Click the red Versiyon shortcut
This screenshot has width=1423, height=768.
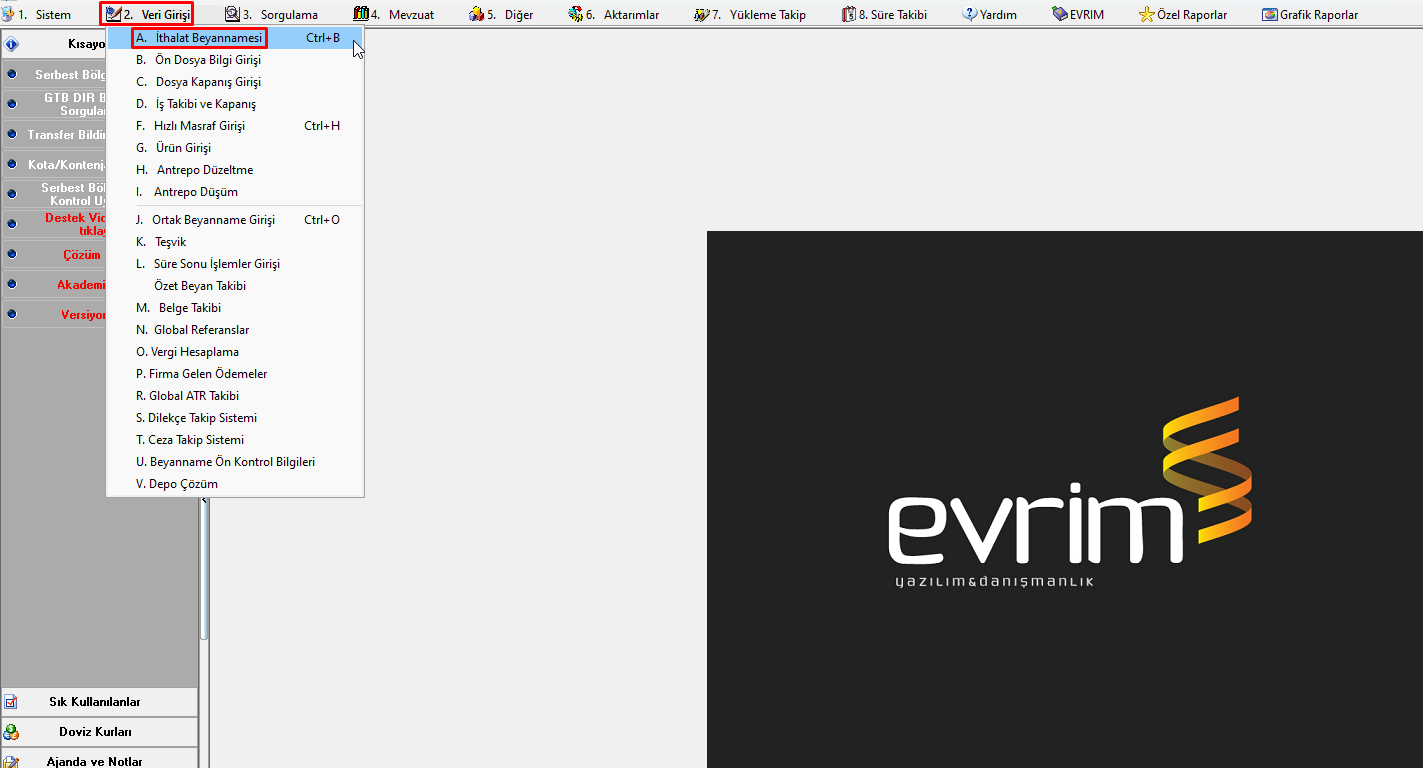click(55, 315)
